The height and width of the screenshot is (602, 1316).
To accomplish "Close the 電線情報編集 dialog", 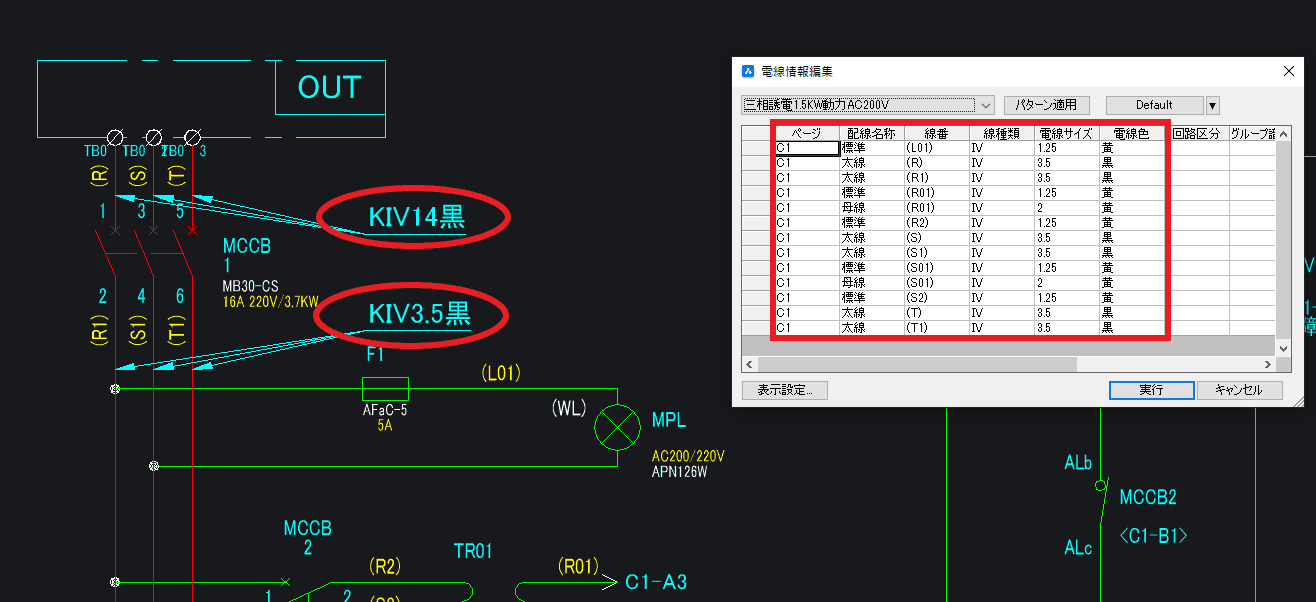I will coord(1288,72).
